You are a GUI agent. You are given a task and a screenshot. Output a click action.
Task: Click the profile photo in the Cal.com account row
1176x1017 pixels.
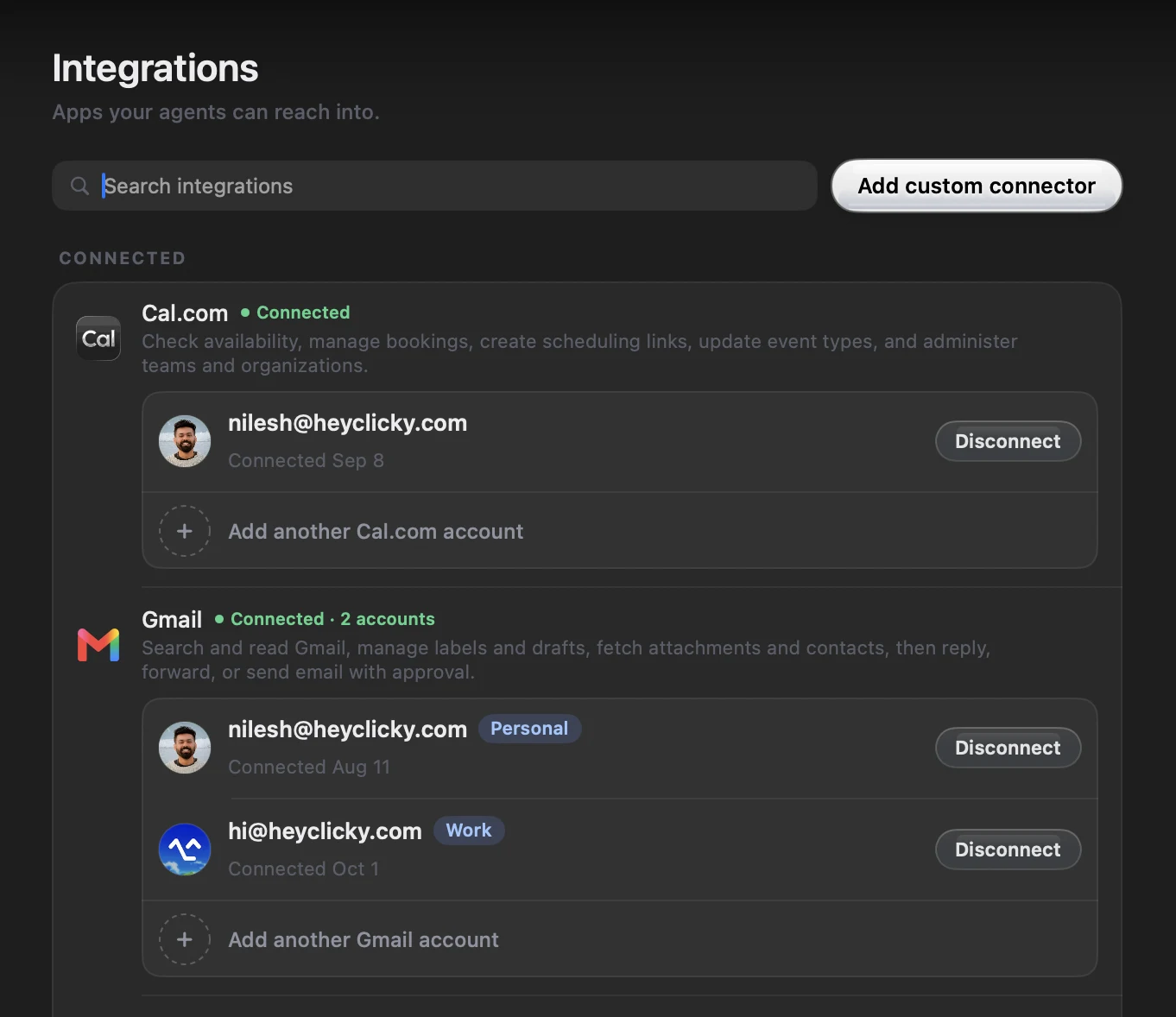(x=185, y=441)
